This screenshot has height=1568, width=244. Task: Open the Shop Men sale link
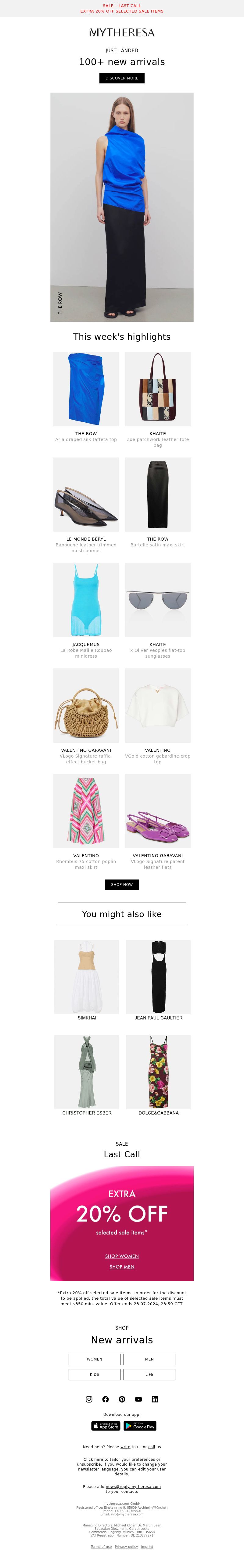(122, 1267)
